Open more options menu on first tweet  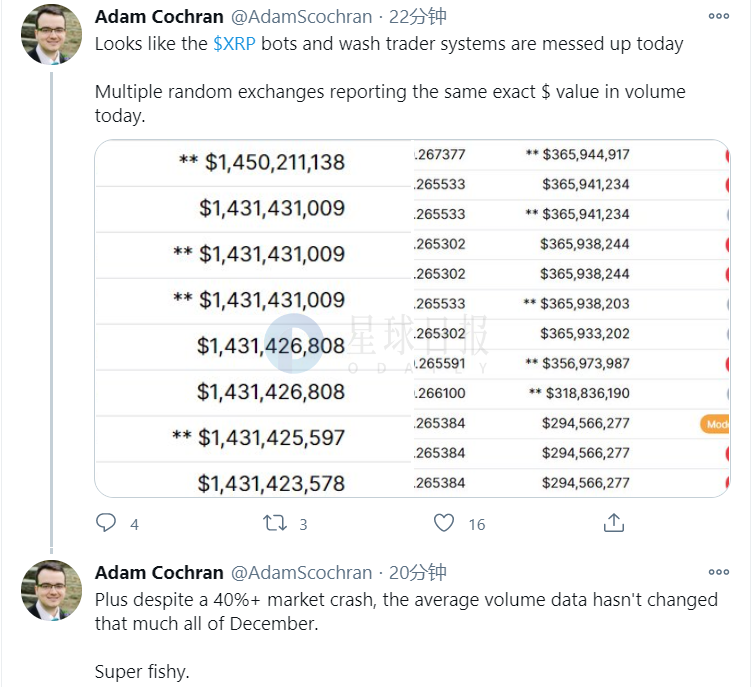click(x=718, y=16)
